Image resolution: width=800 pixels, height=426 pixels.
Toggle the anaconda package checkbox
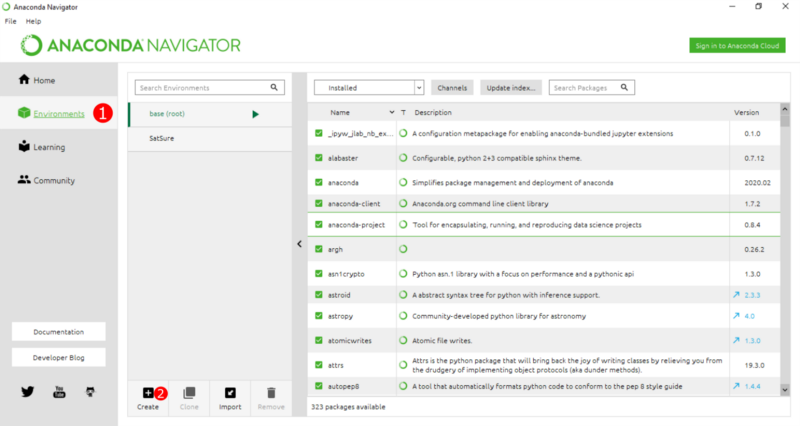click(x=319, y=182)
